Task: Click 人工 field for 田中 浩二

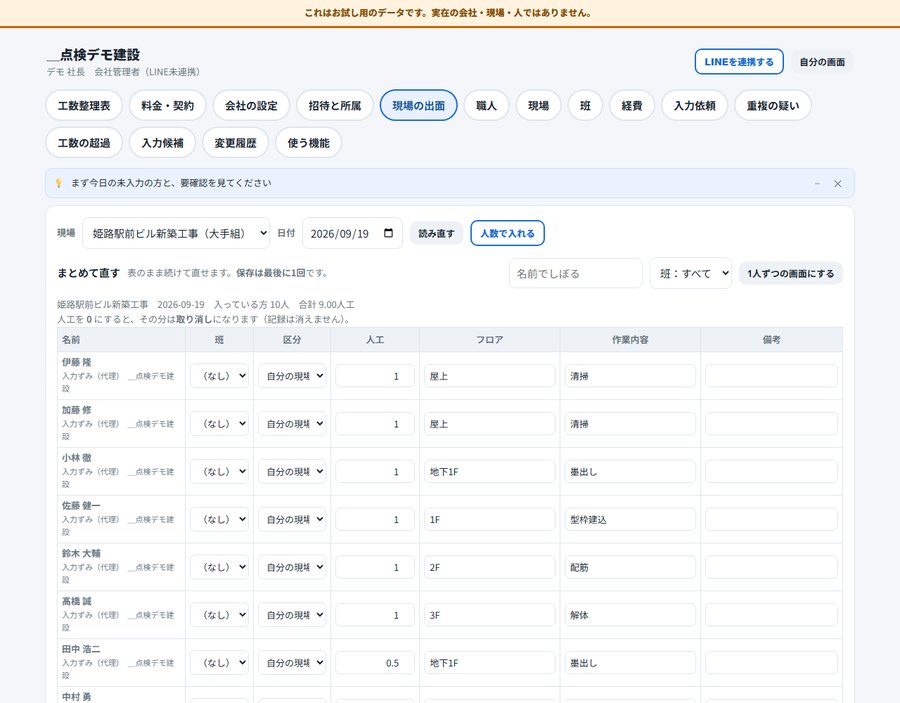Action: [x=375, y=663]
